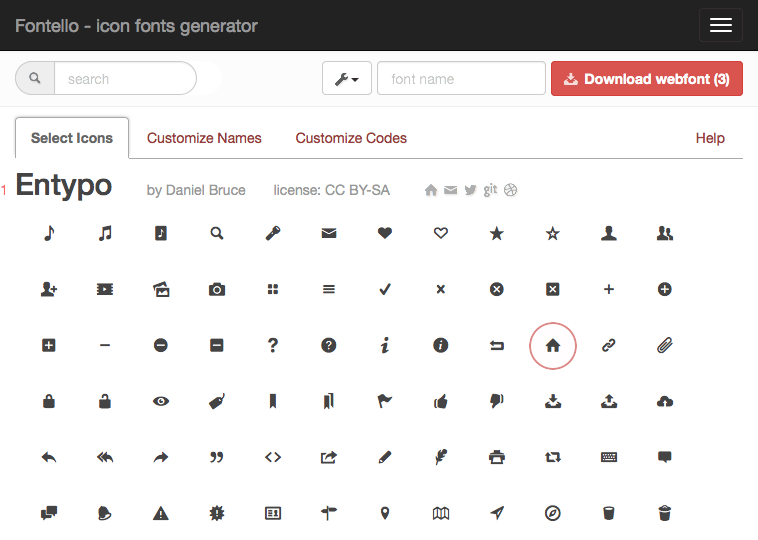
Task: Choose the bell notification icon
Action: (105, 513)
